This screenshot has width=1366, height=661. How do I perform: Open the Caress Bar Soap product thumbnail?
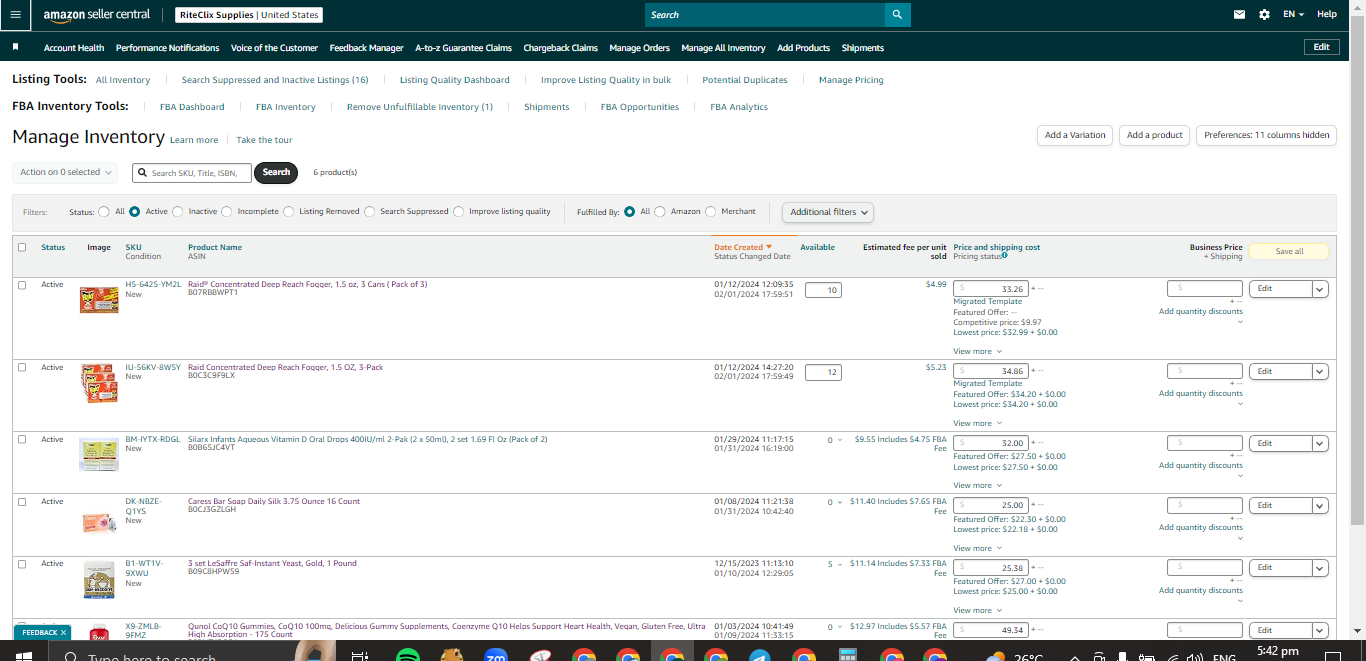coord(99,521)
